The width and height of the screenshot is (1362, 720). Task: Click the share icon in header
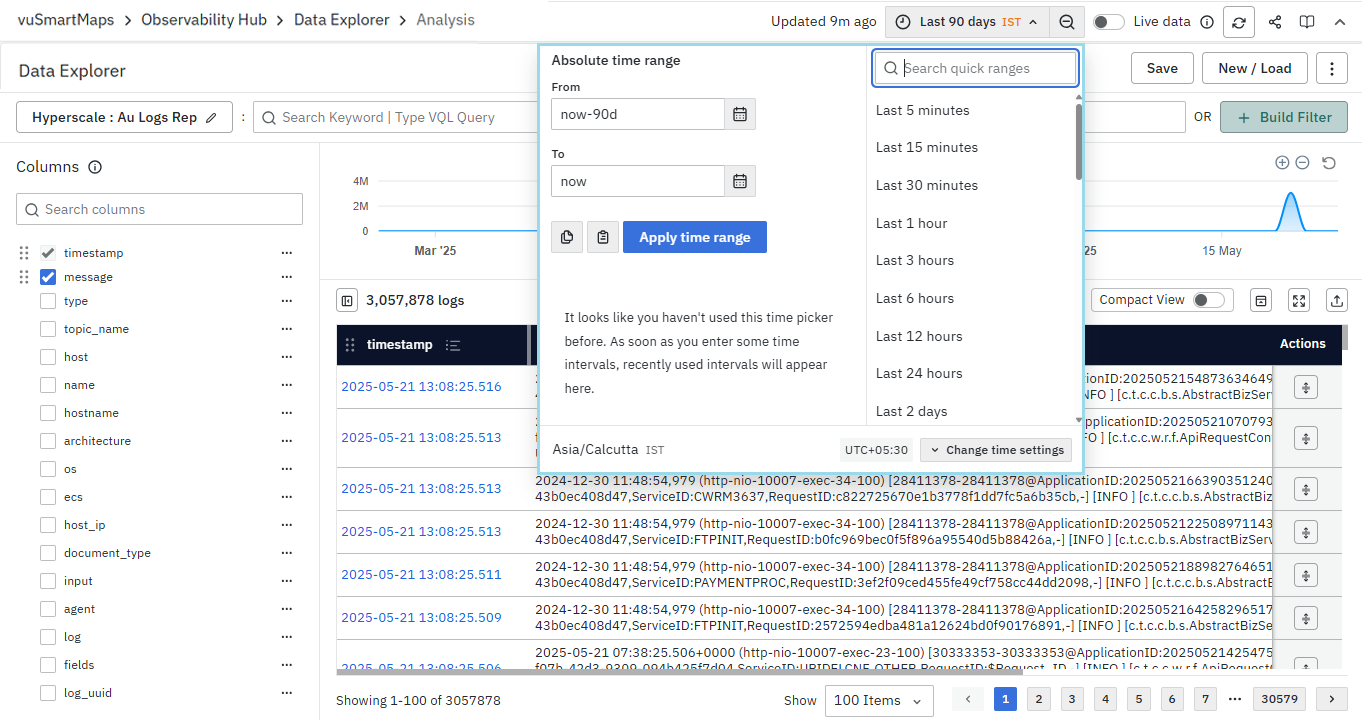pyautogui.click(x=1275, y=22)
